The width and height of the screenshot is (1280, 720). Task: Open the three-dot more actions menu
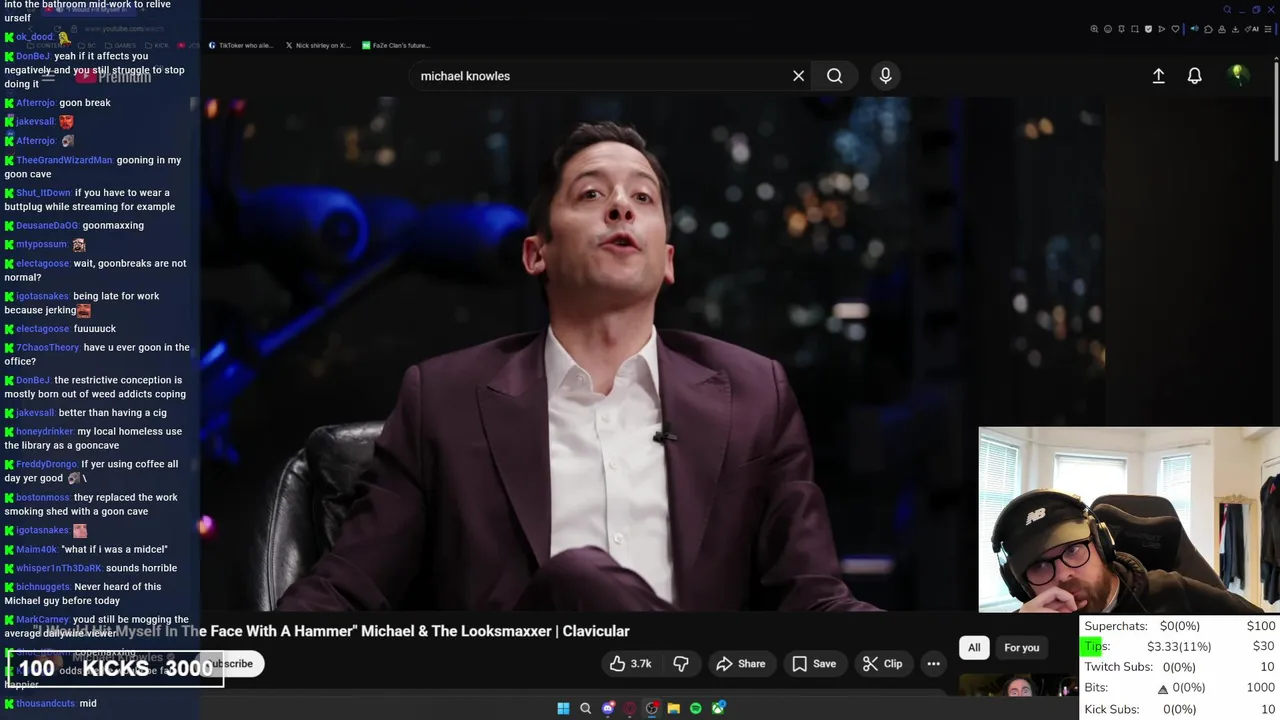click(x=933, y=663)
